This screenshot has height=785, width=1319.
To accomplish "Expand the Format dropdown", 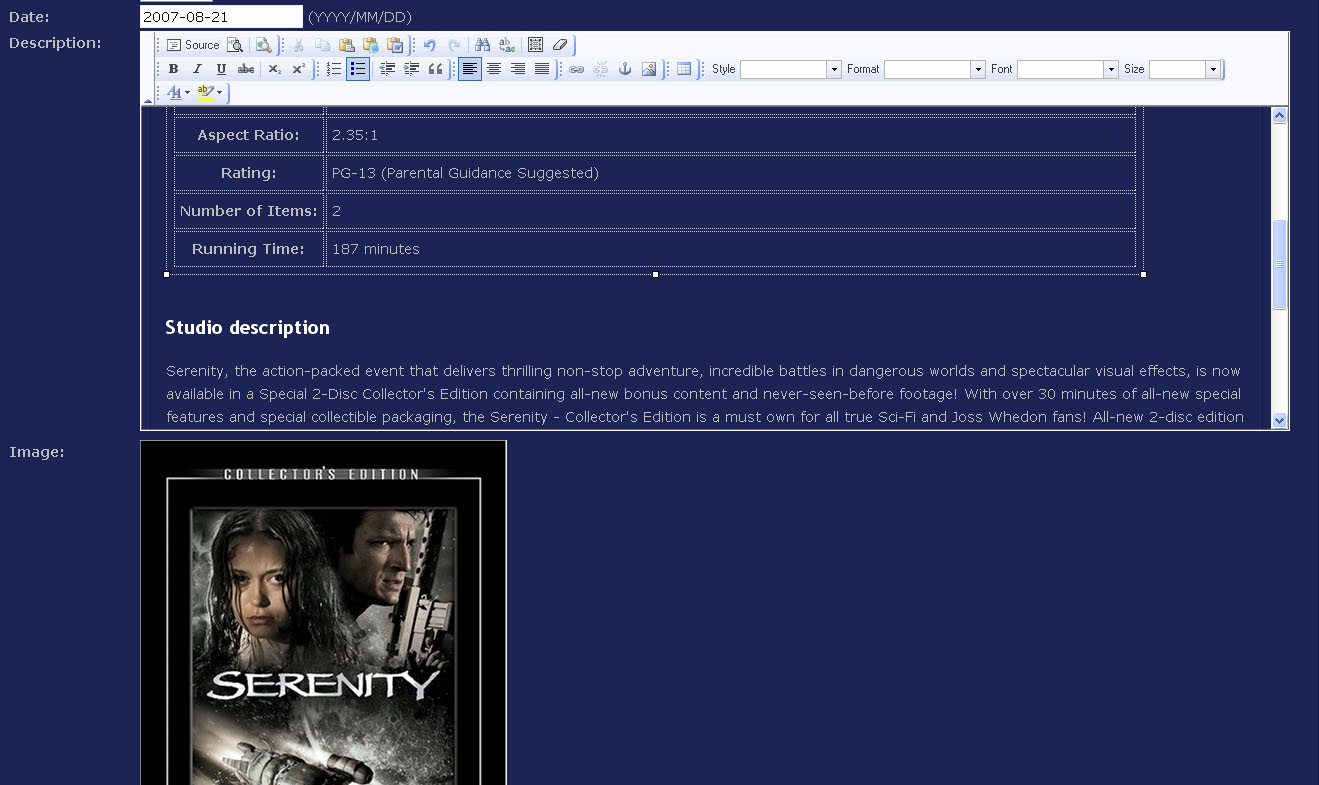I will [x=977, y=69].
